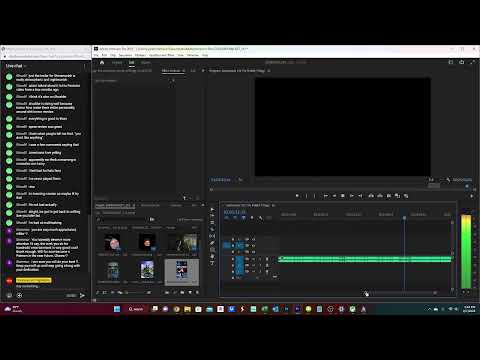Select the Razor tool in the tools panel
480x360 pixels.
pyautogui.click(x=212, y=229)
